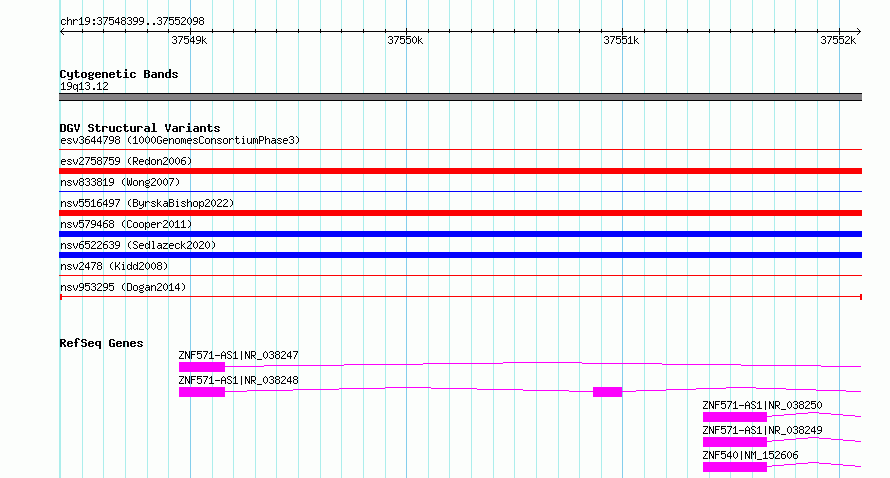Select the small middle exon of NR_038248
This screenshot has height=478, width=890.
click(x=607, y=392)
